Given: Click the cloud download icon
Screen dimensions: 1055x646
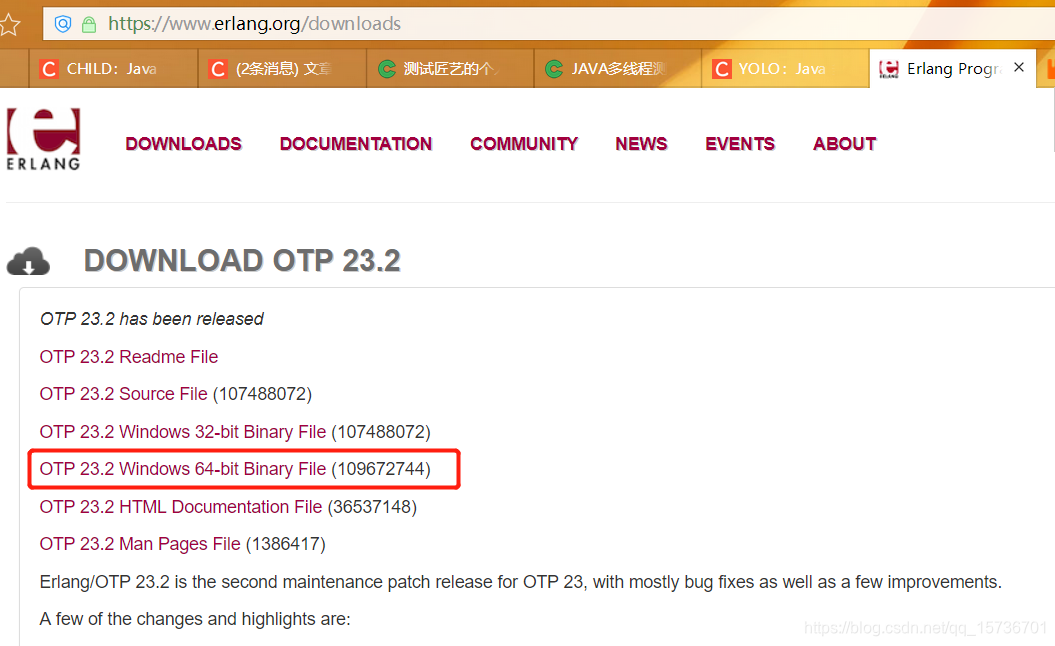Looking at the screenshot, I should (x=28, y=261).
